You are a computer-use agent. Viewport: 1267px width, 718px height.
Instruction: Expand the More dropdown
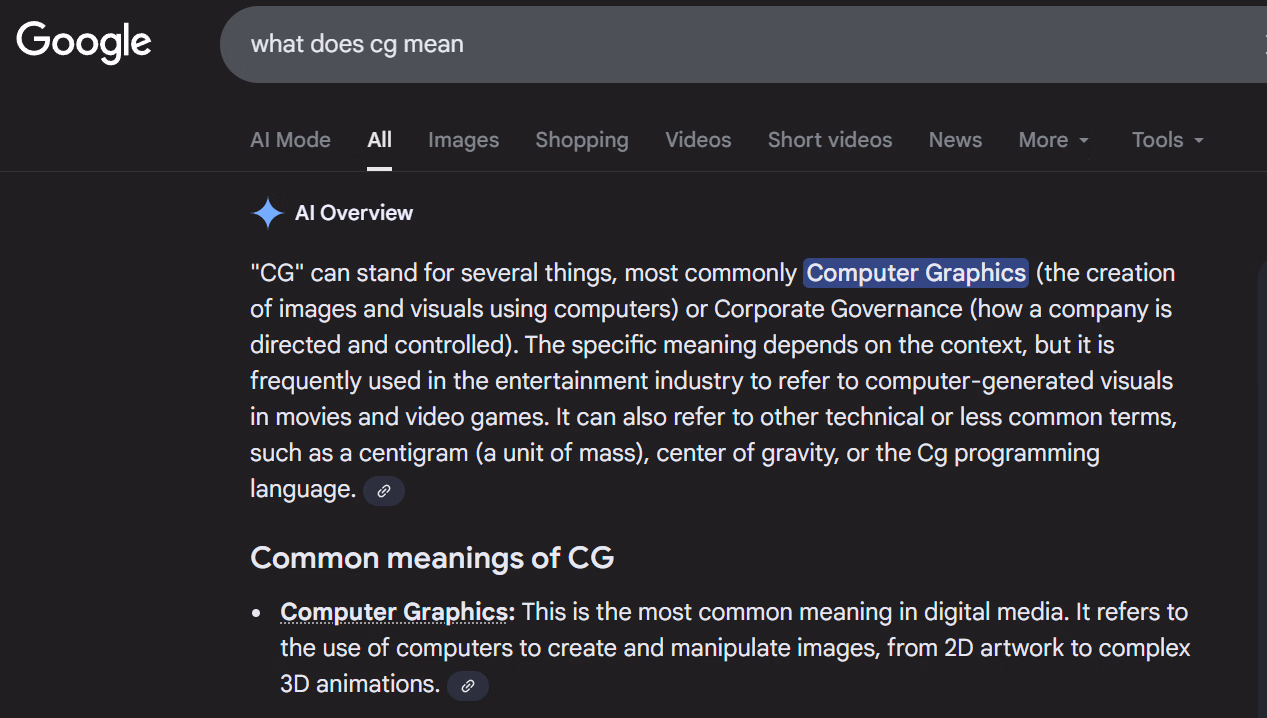[1054, 140]
